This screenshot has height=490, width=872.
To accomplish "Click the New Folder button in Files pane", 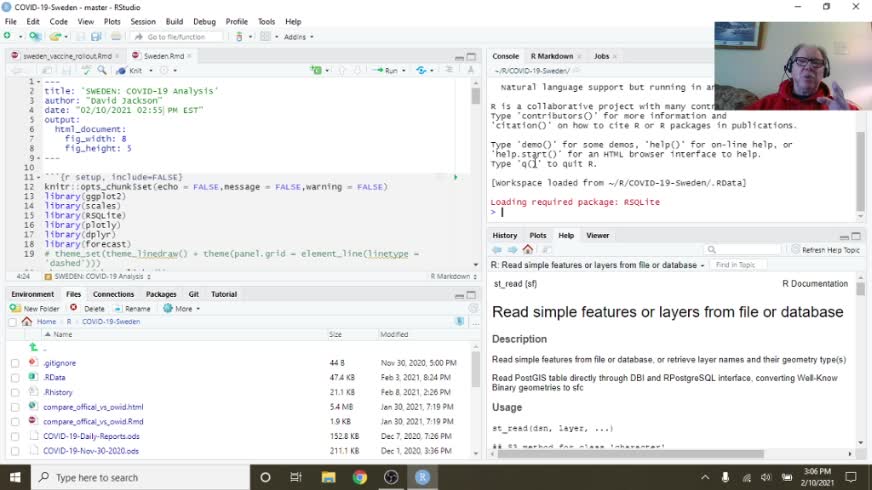I will click(x=34, y=308).
